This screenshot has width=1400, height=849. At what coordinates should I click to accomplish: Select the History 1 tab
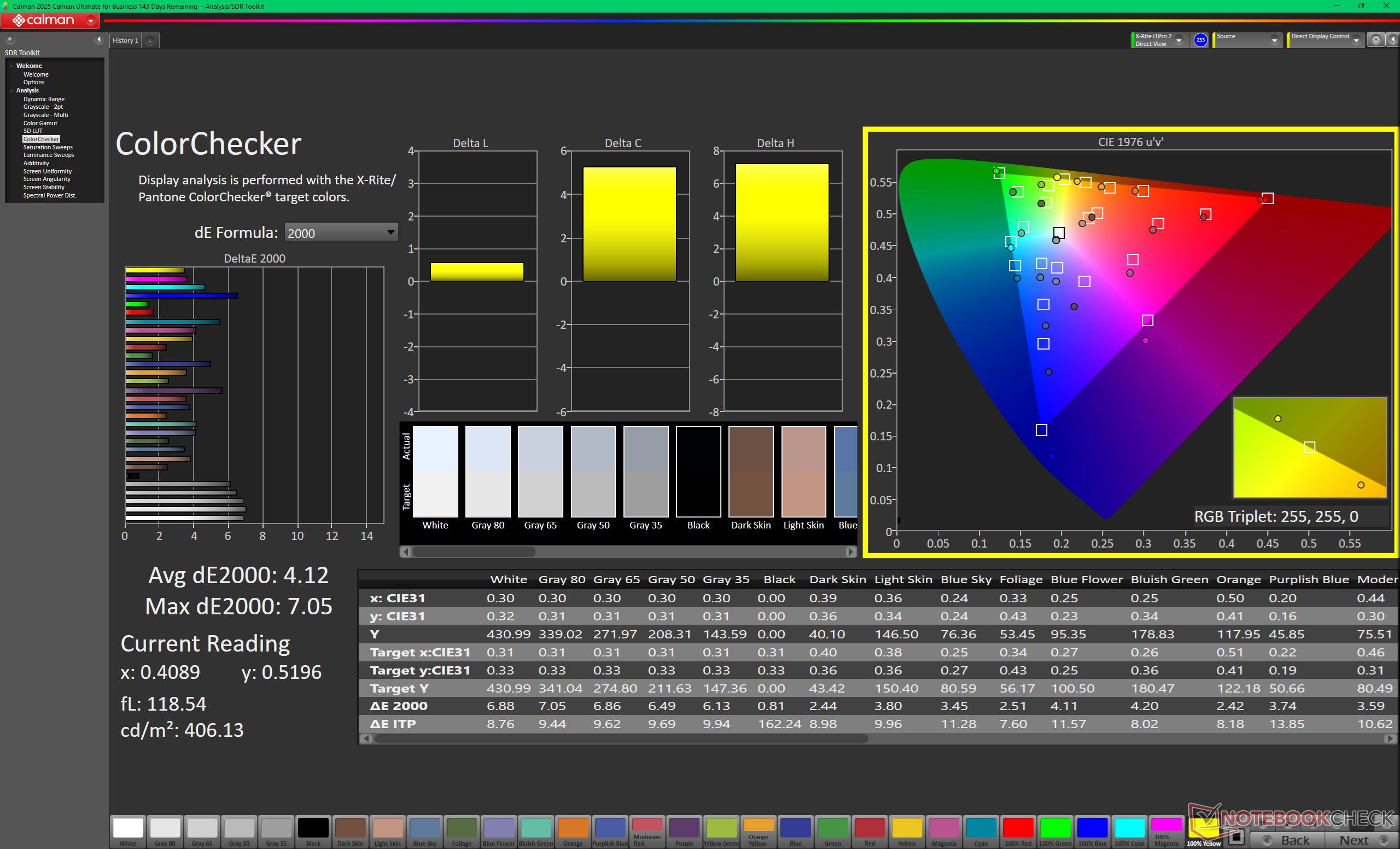[125, 41]
